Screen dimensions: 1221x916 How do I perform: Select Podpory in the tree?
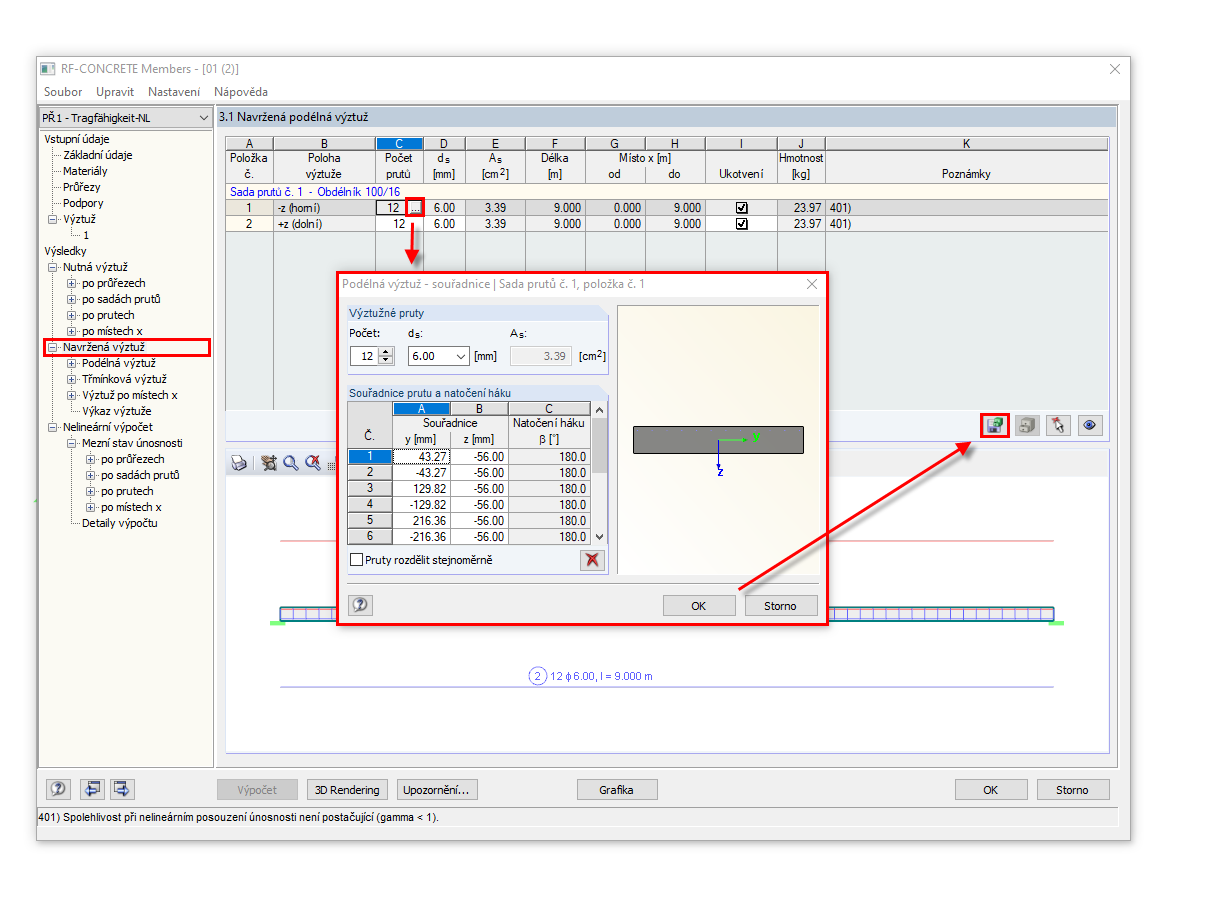click(83, 203)
